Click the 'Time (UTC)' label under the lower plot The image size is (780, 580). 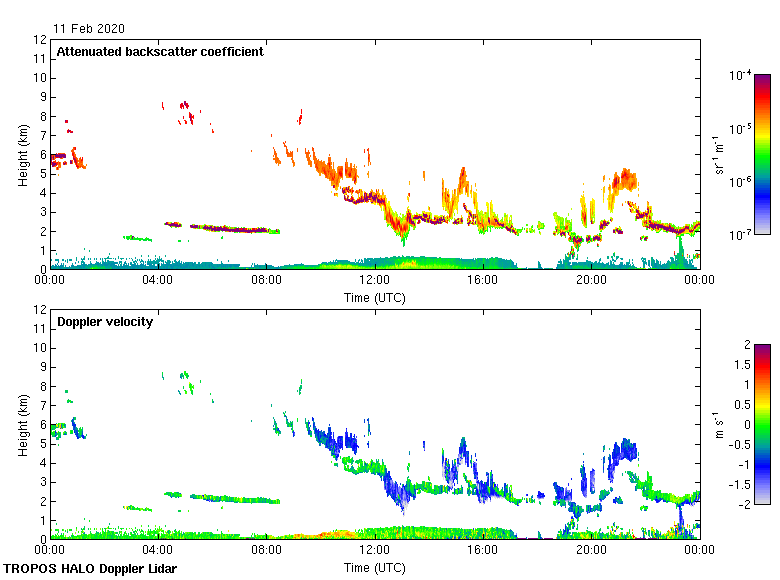374,567
